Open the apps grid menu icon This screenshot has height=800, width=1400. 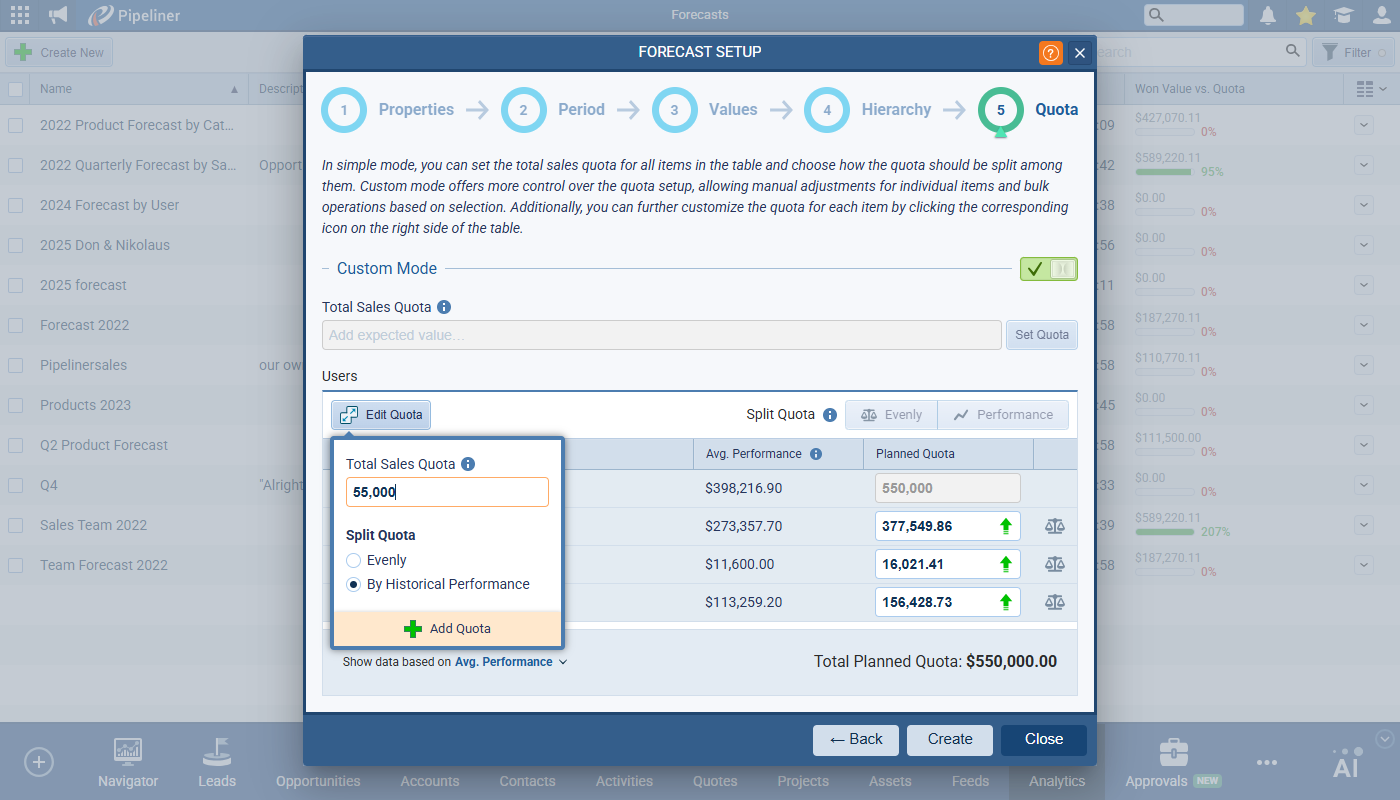19,15
